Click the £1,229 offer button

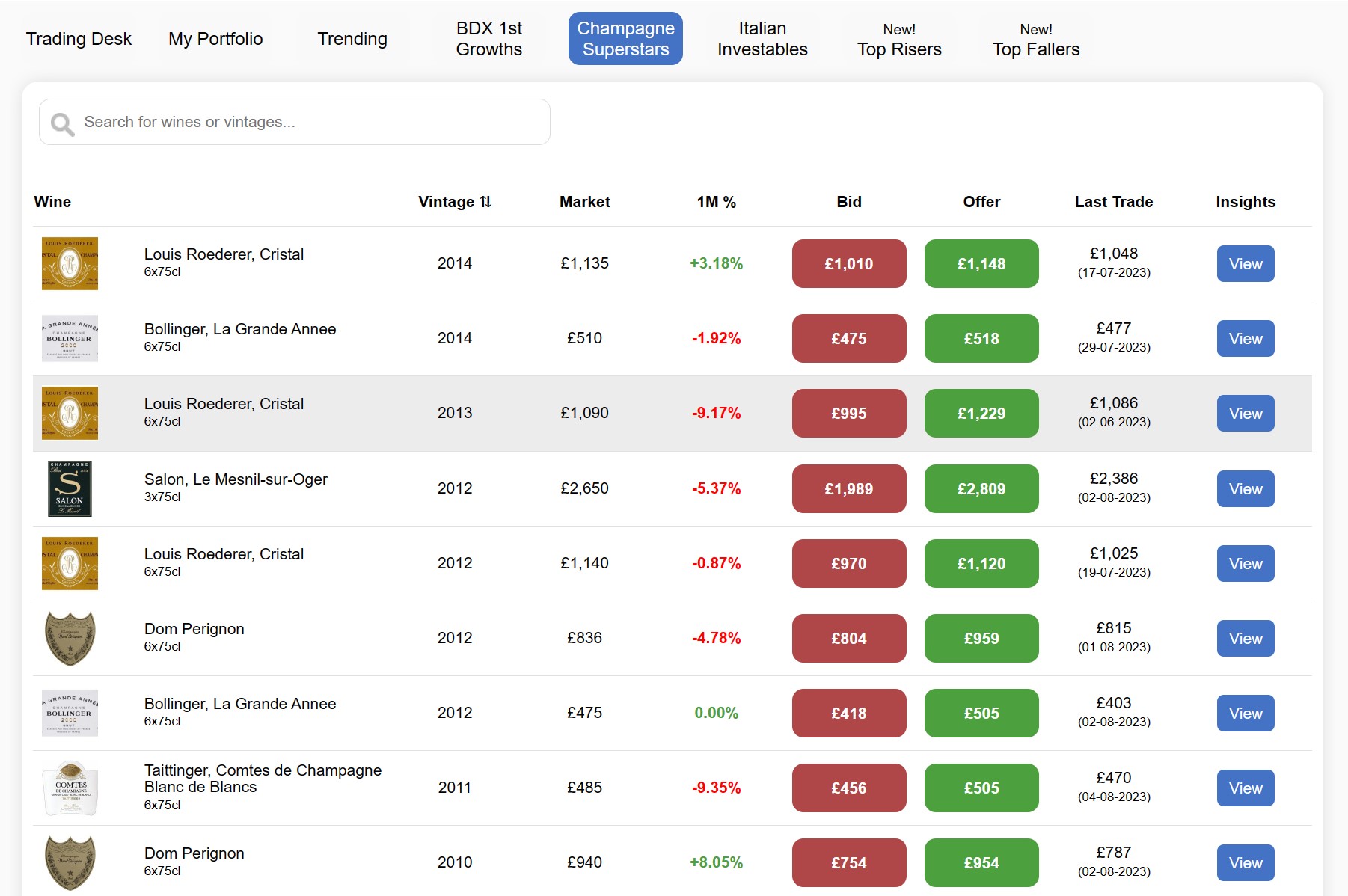[x=981, y=413]
